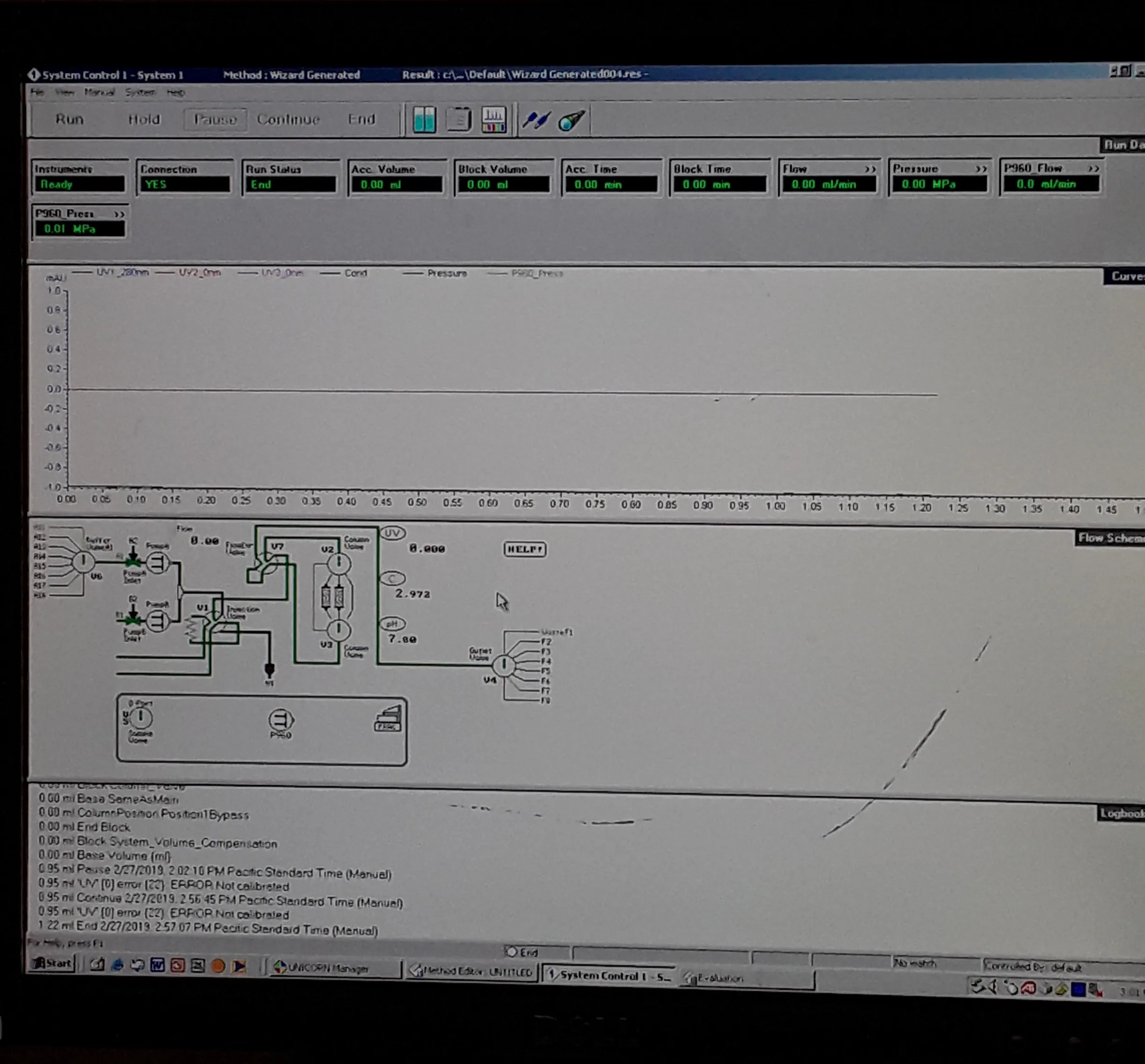Screen dimensions: 1145x1064
Task: Select the P960 sample pump symbol
Action: (x=281, y=720)
